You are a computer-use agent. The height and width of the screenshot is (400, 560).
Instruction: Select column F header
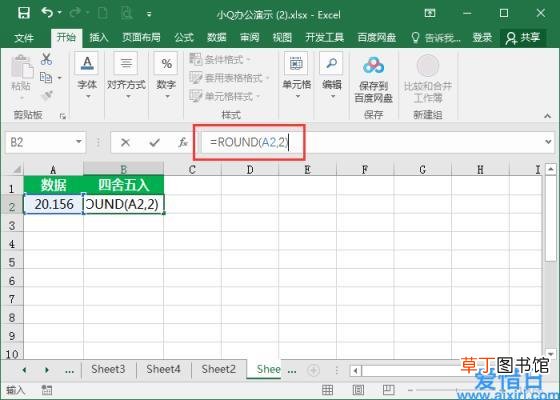(365, 169)
